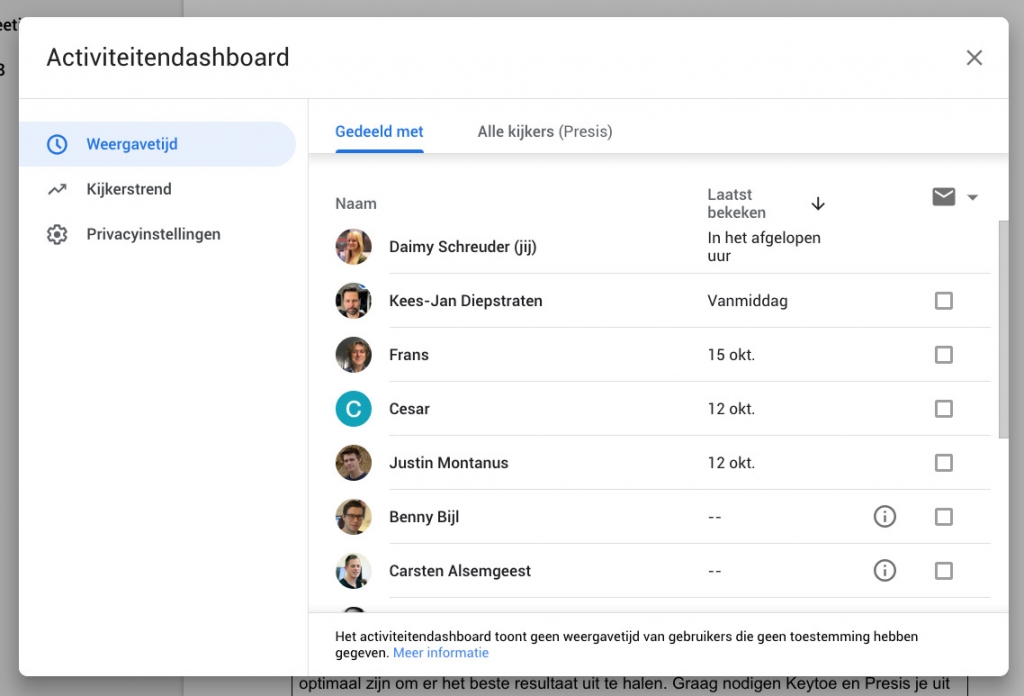Switch to the Alle kijkers (Presis) tab
The image size is (1024, 696).
coord(544,132)
